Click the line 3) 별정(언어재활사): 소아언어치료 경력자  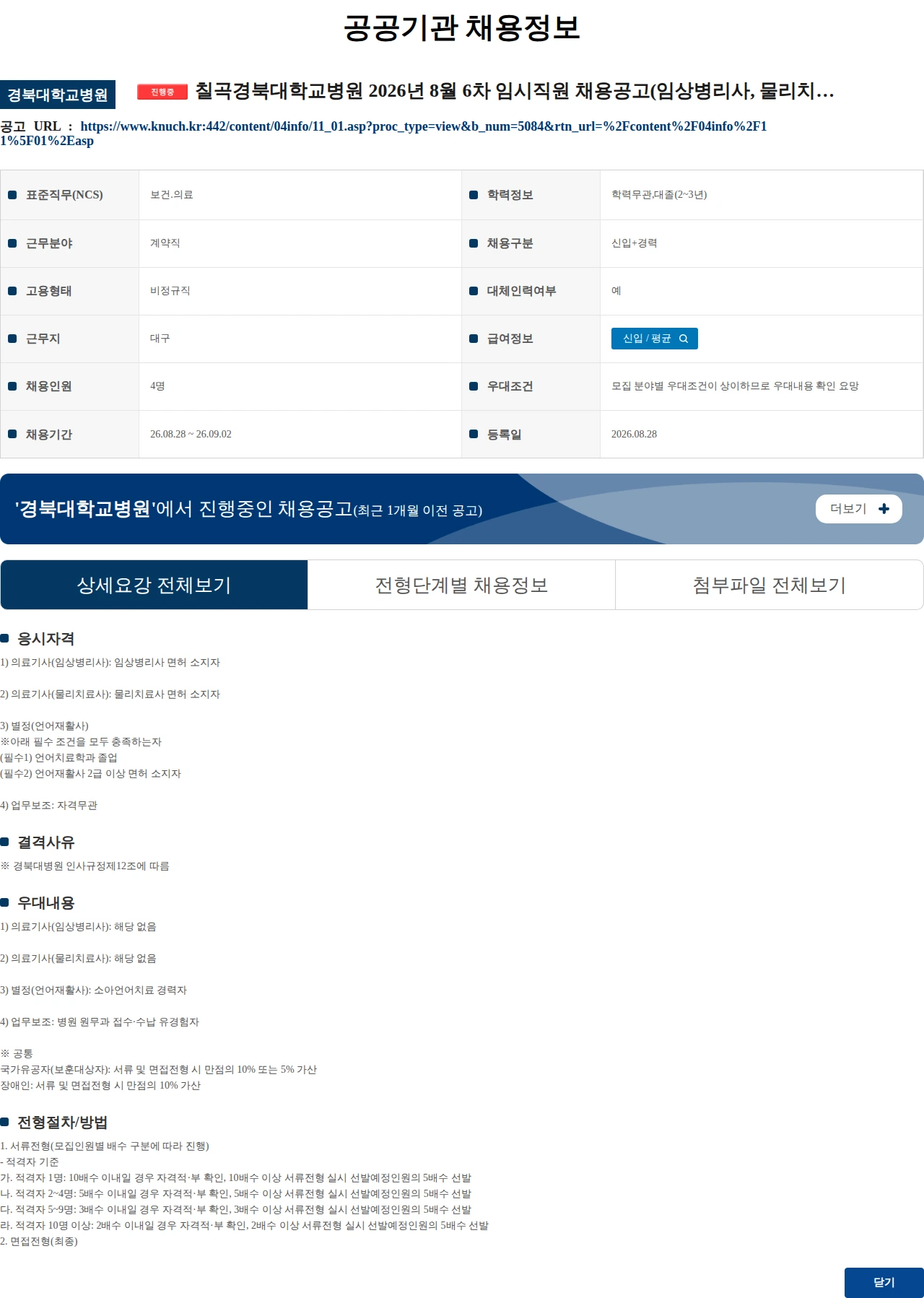pos(93,990)
